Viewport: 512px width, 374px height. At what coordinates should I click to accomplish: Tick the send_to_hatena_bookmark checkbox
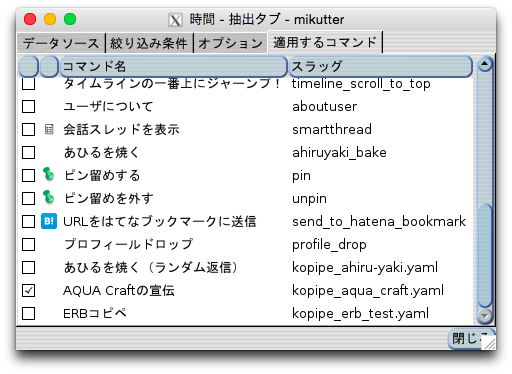click(28, 222)
